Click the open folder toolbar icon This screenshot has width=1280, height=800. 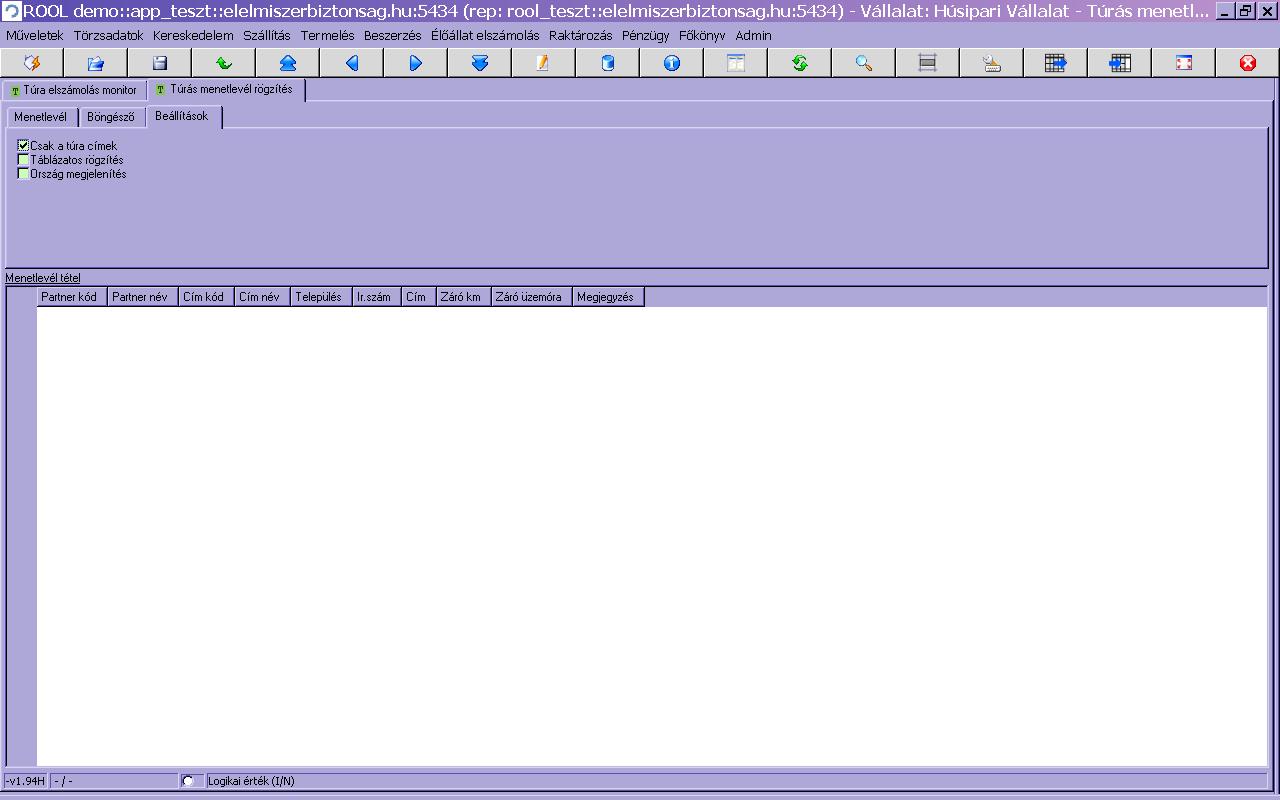tap(96, 63)
